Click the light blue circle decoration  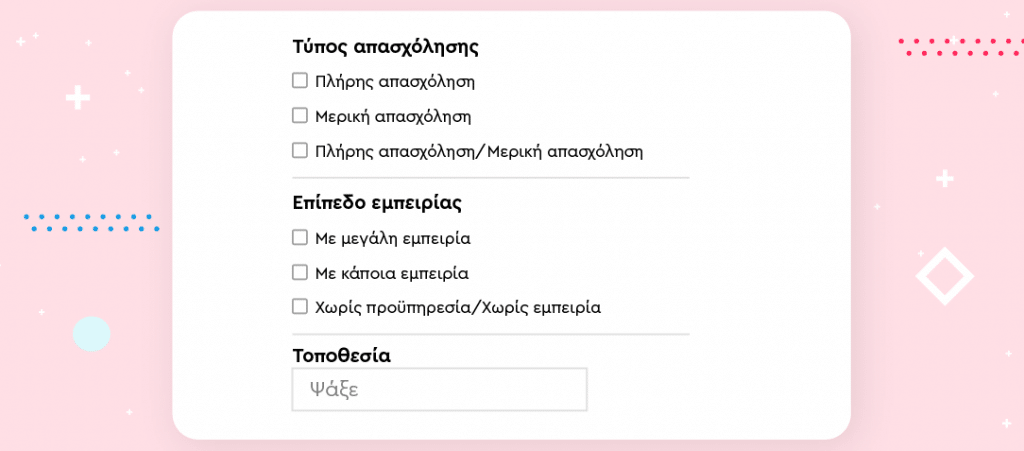pyautogui.click(x=91, y=334)
